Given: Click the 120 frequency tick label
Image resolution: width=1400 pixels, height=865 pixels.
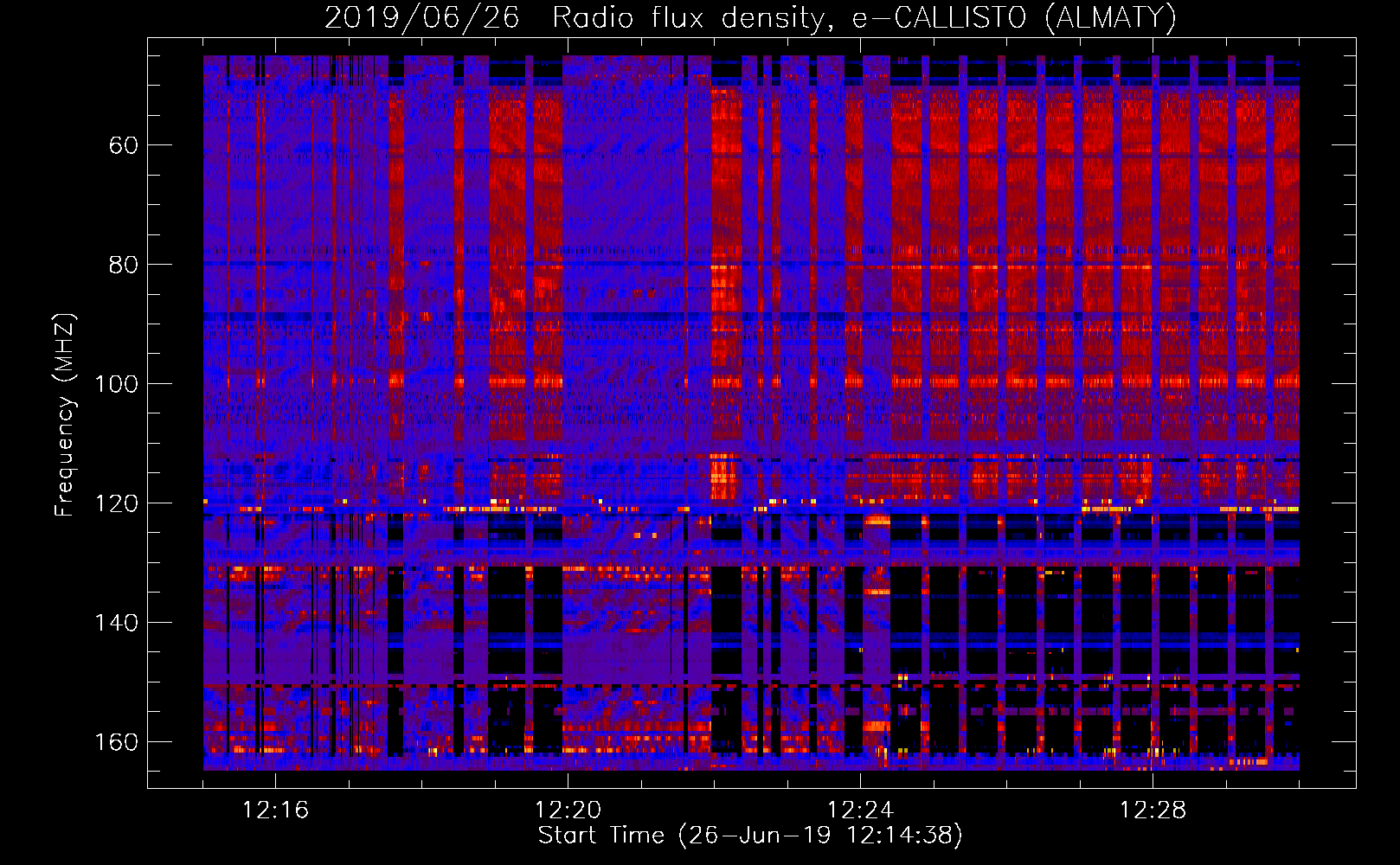Looking at the screenshot, I should (x=116, y=503).
